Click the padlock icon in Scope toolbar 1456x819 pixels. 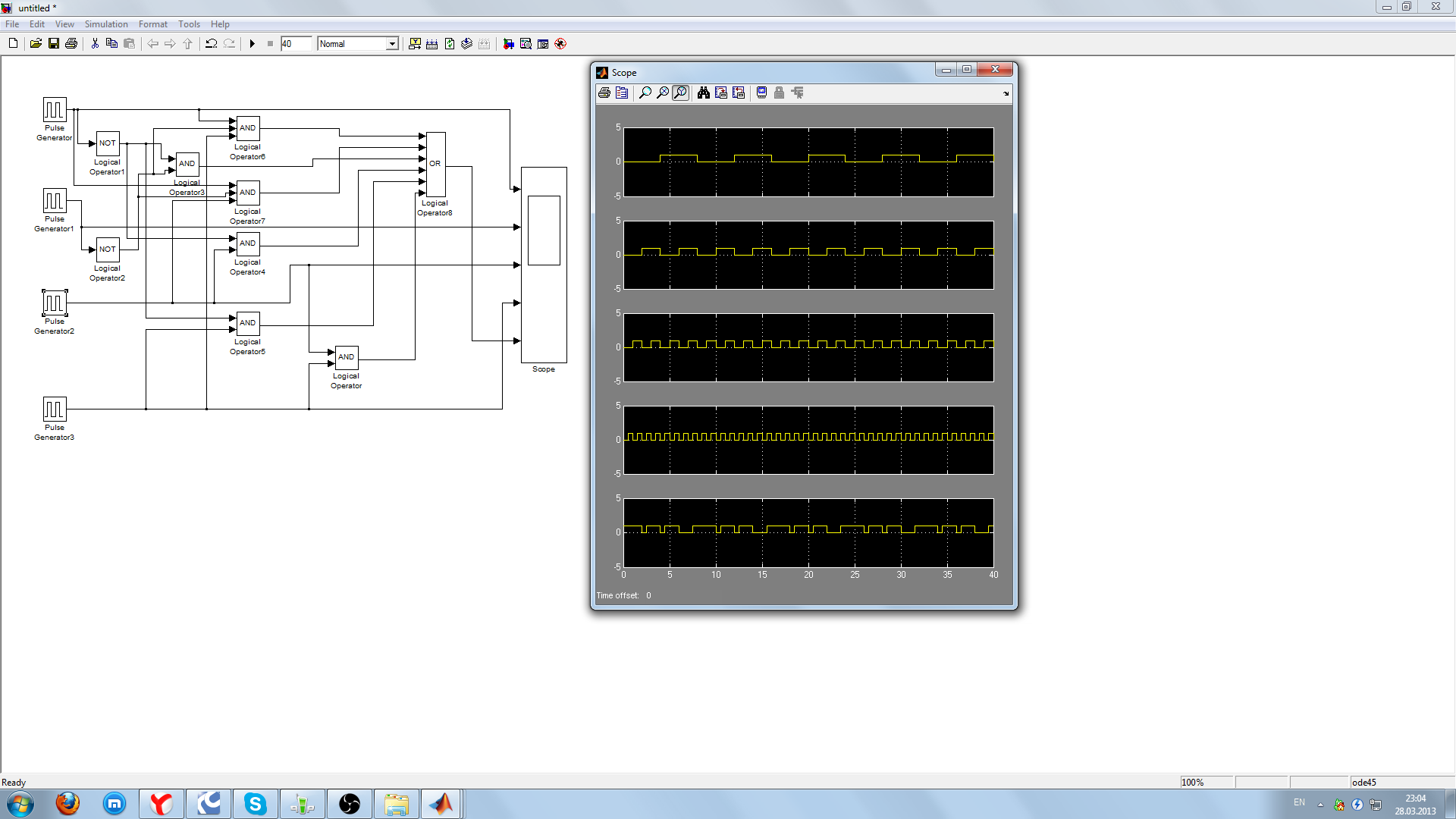click(779, 93)
